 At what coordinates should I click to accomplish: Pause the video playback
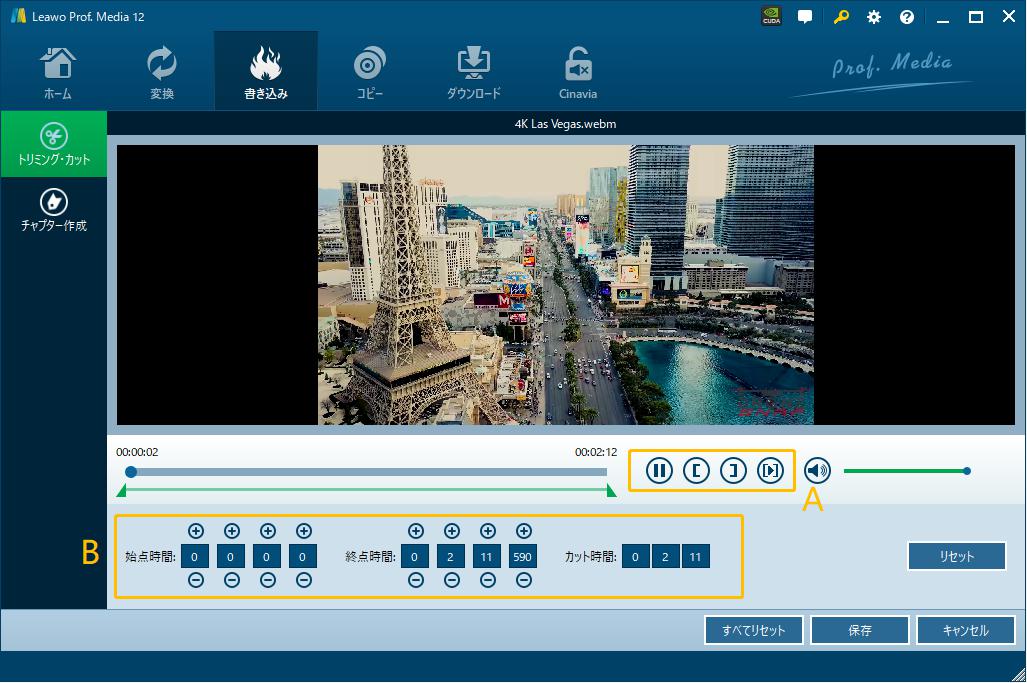coord(659,470)
